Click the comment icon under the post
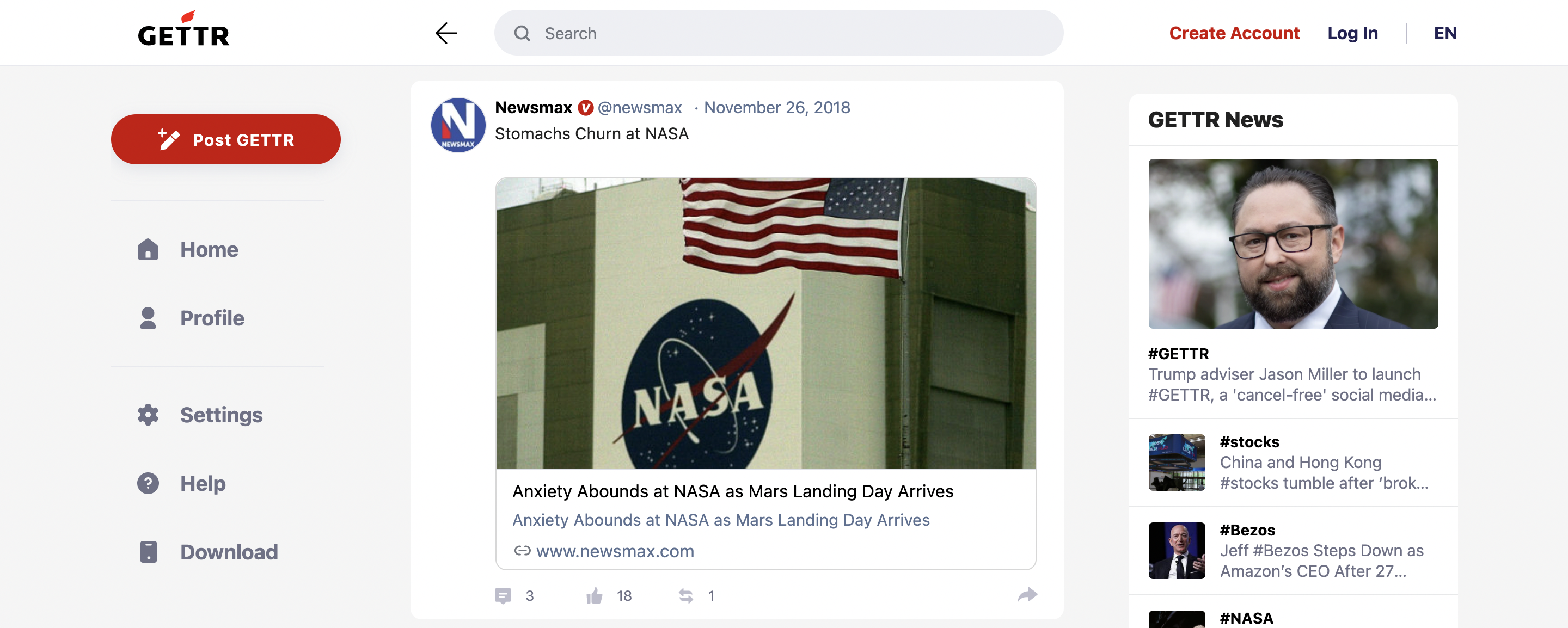The width and height of the screenshot is (1568, 628). pos(503,596)
